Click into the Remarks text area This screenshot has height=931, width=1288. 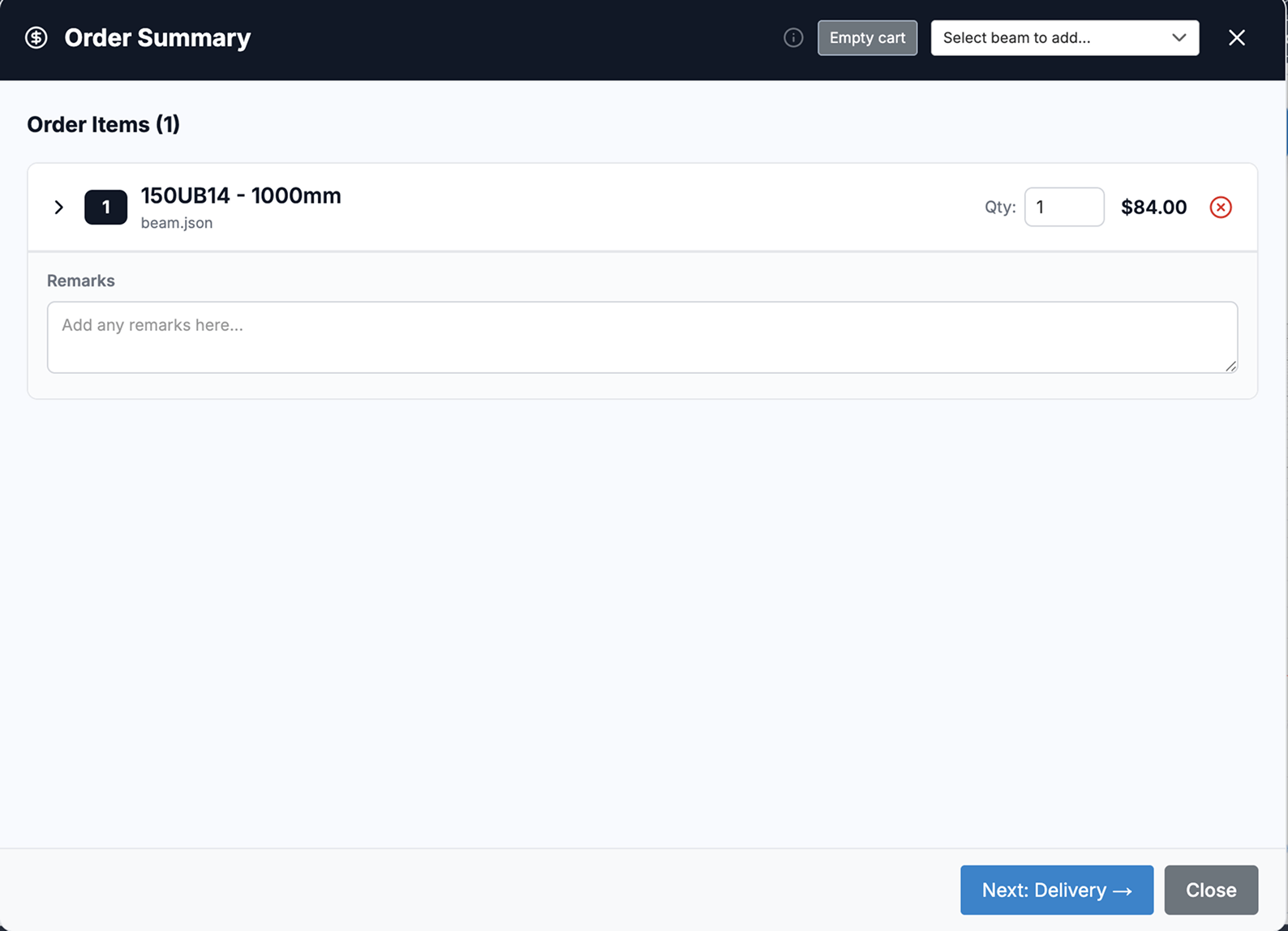pyautogui.click(x=641, y=337)
